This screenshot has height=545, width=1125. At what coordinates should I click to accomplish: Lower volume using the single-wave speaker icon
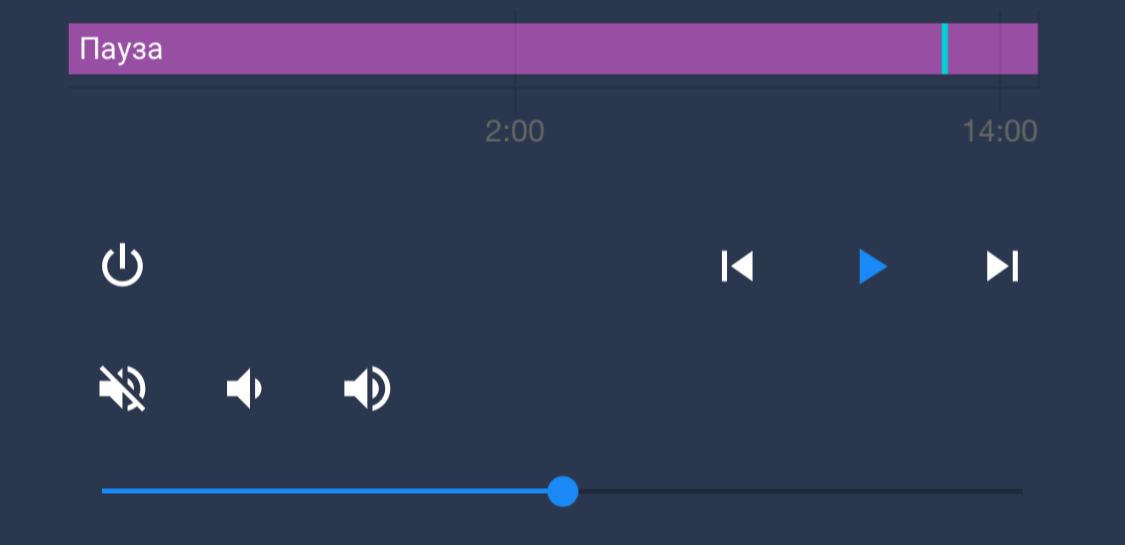click(x=245, y=389)
